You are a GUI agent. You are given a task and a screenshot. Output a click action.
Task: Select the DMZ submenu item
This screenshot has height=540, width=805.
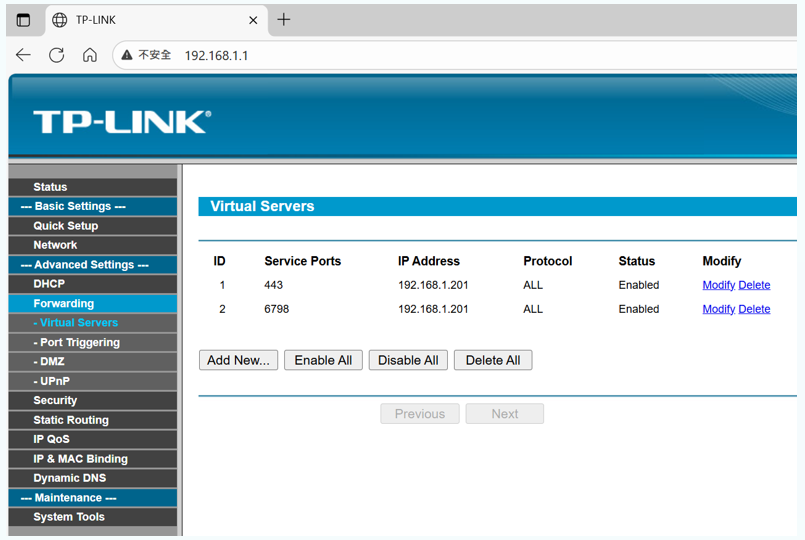coord(52,361)
